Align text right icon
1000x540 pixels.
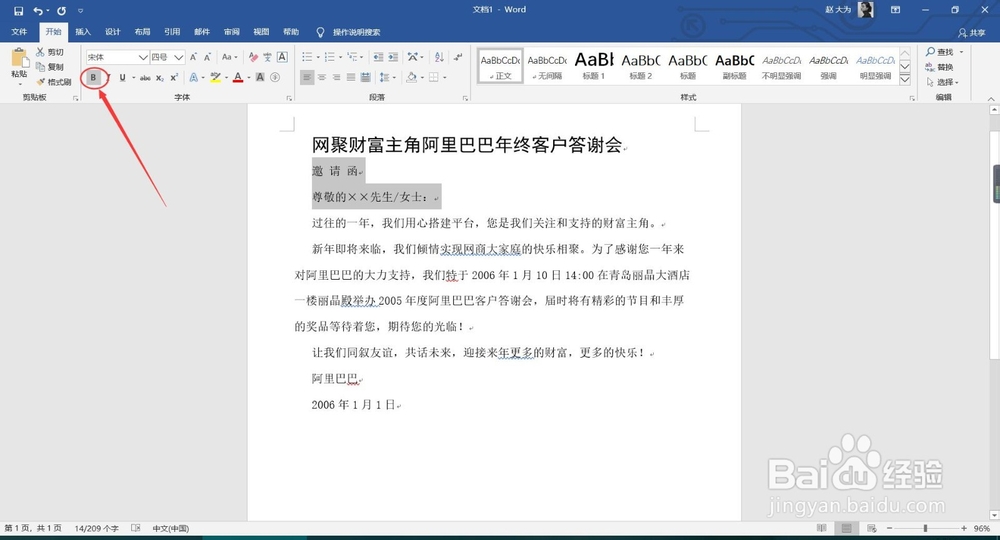[336, 78]
